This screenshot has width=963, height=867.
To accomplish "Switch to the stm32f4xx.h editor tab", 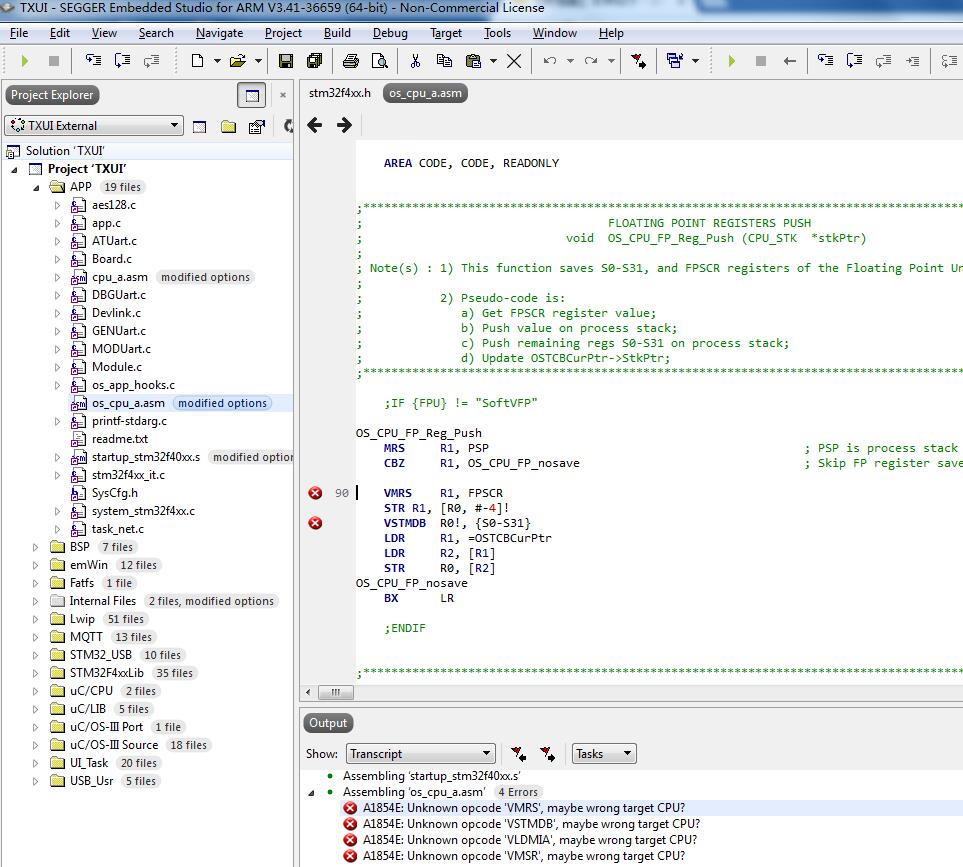I will click(340, 93).
